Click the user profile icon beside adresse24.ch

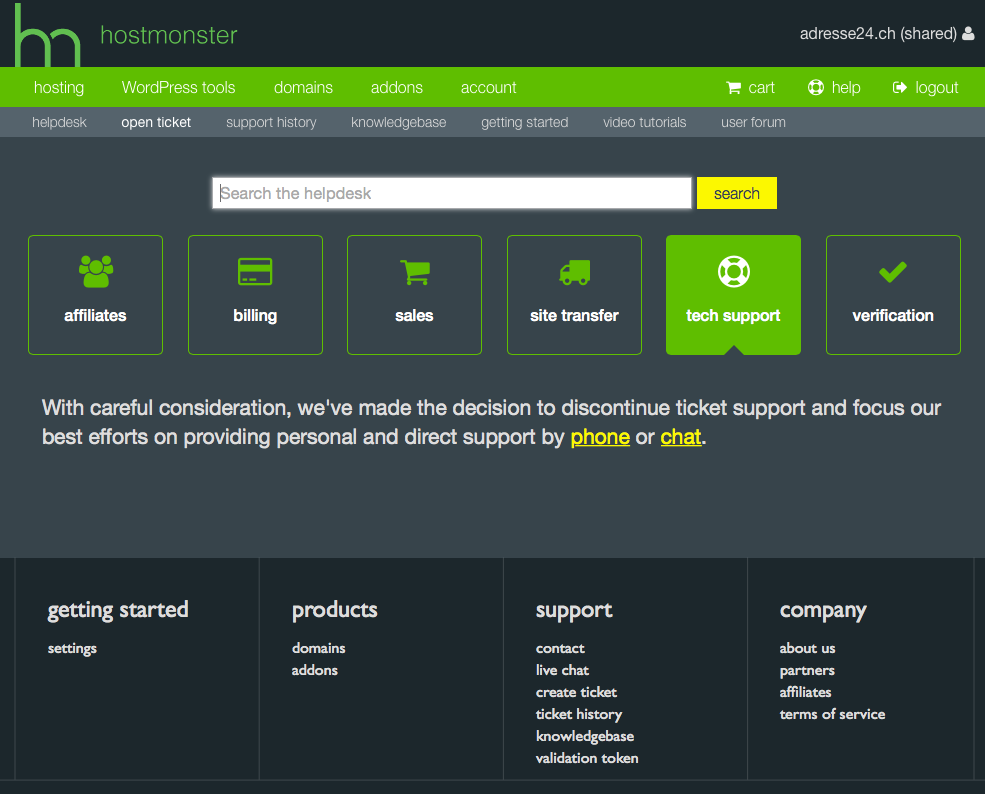coord(968,33)
